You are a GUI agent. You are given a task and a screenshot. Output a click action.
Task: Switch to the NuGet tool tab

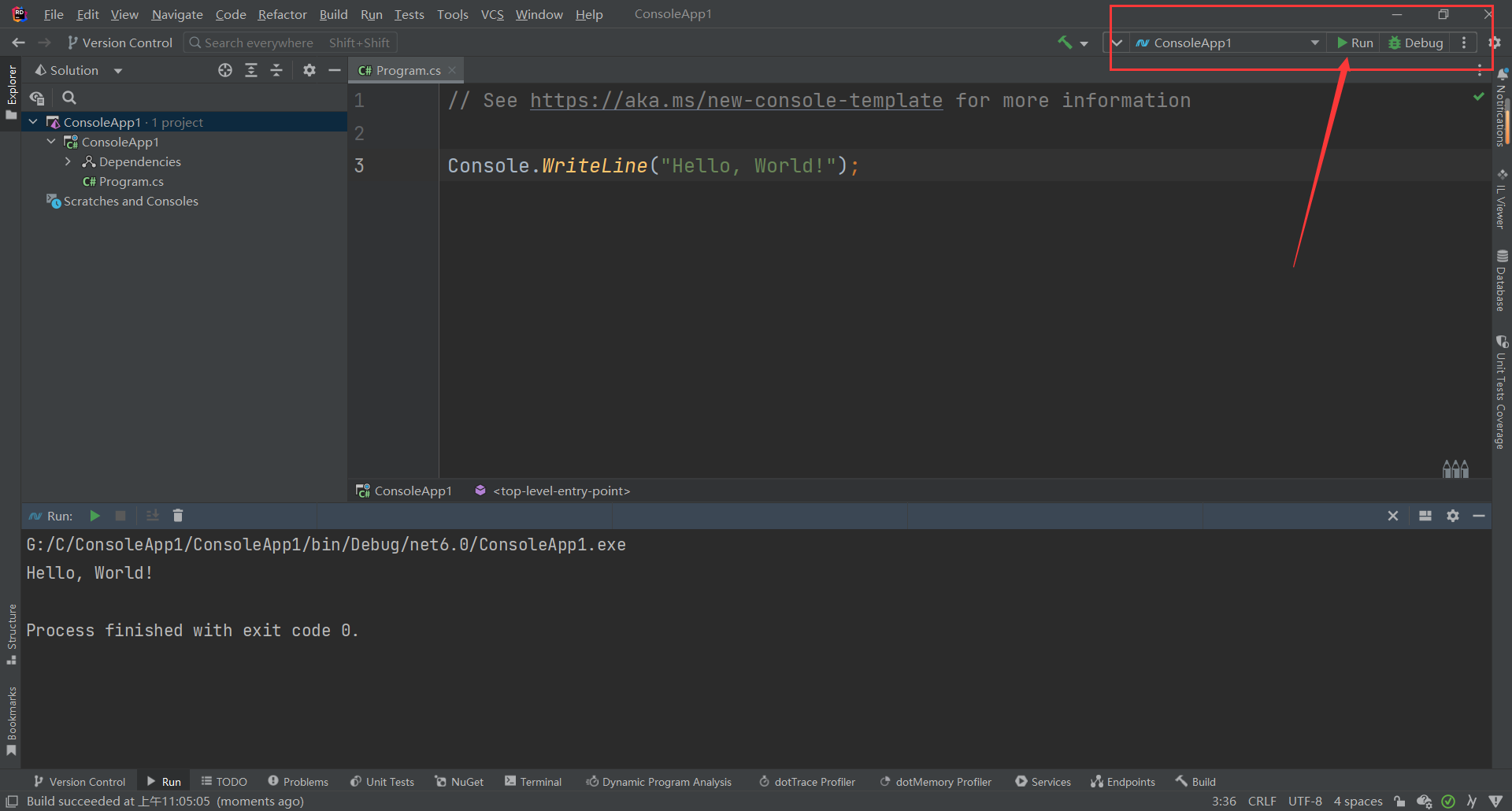coord(459,782)
